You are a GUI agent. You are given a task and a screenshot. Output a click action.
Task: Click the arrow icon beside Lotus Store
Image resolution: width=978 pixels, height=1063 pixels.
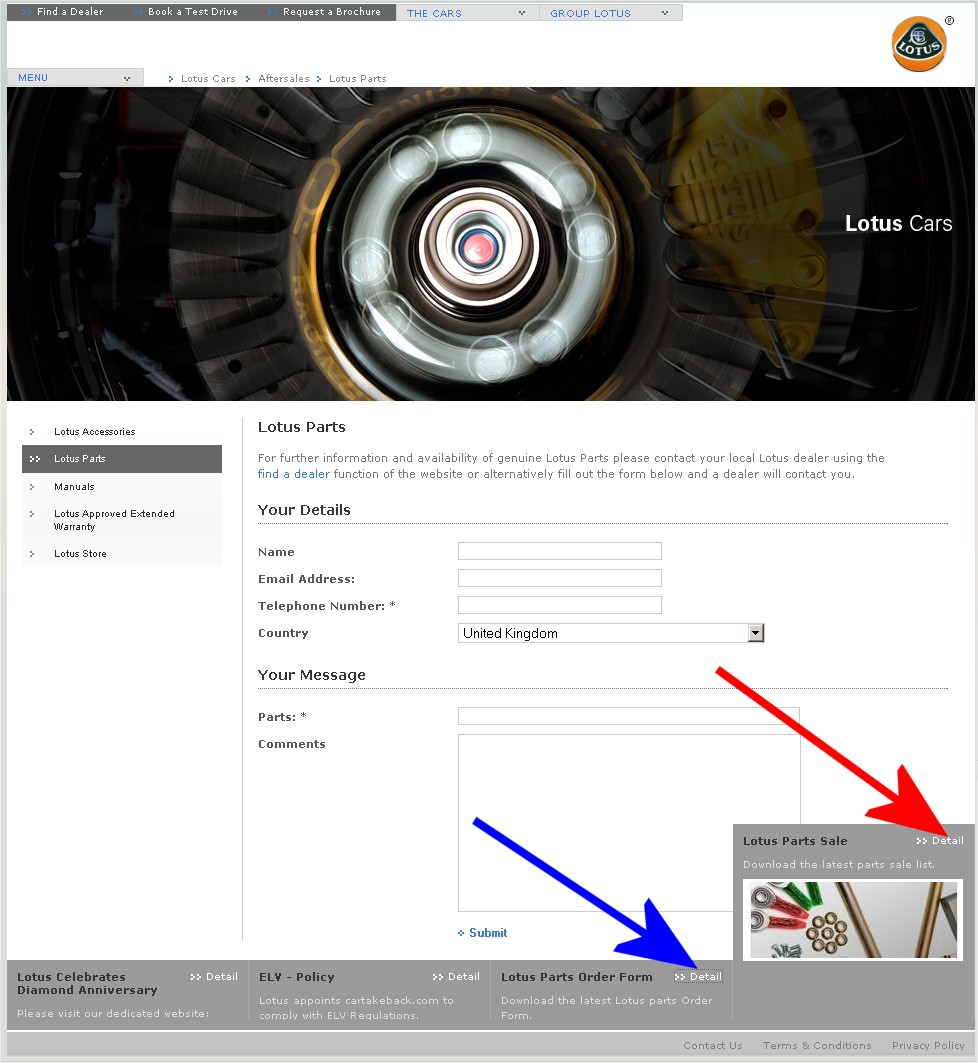click(x=32, y=554)
